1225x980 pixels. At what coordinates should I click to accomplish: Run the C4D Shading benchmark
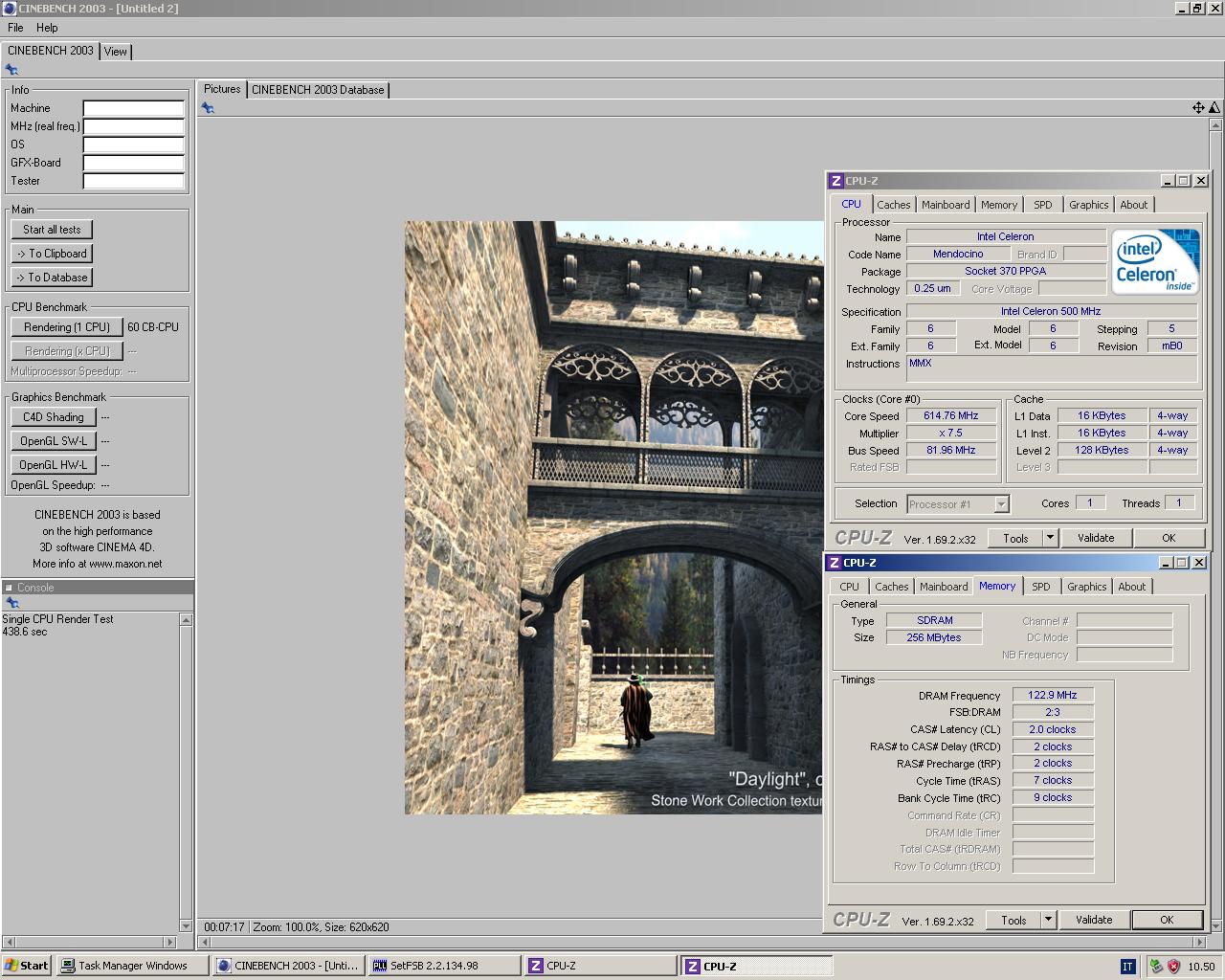(x=54, y=417)
